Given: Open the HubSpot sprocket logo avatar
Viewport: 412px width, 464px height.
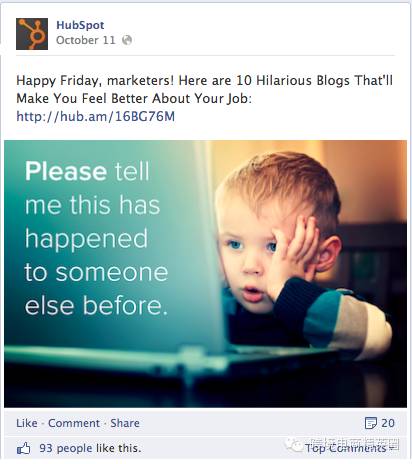Looking at the screenshot, I should [x=32, y=34].
